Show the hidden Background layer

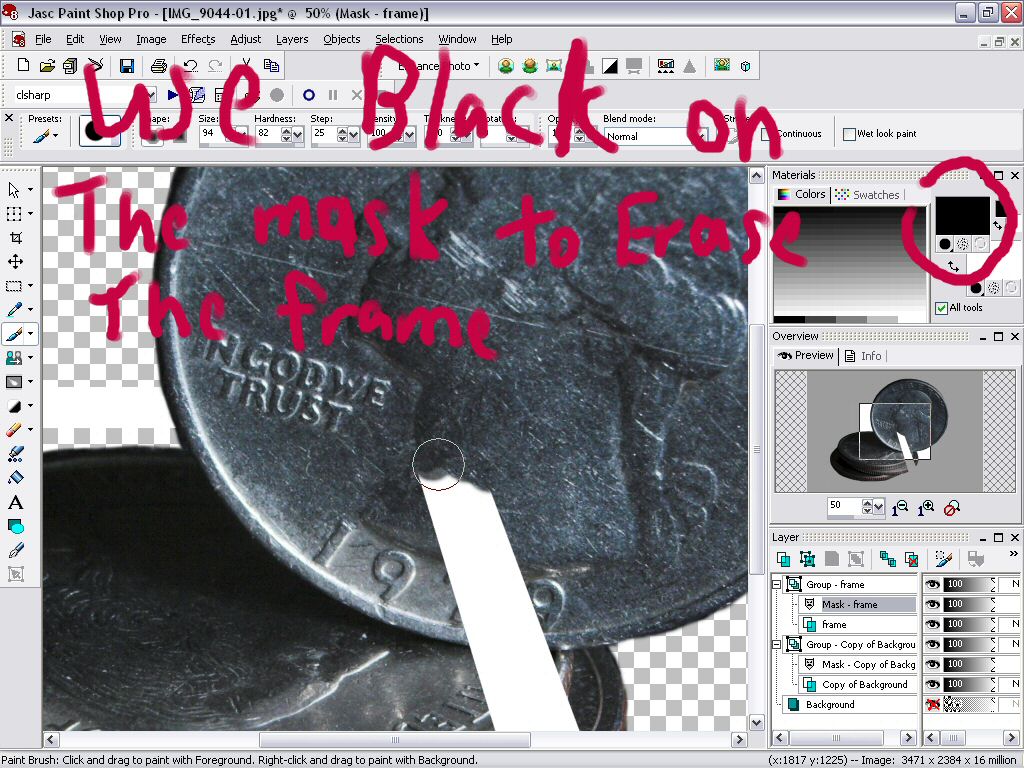point(933,704)
